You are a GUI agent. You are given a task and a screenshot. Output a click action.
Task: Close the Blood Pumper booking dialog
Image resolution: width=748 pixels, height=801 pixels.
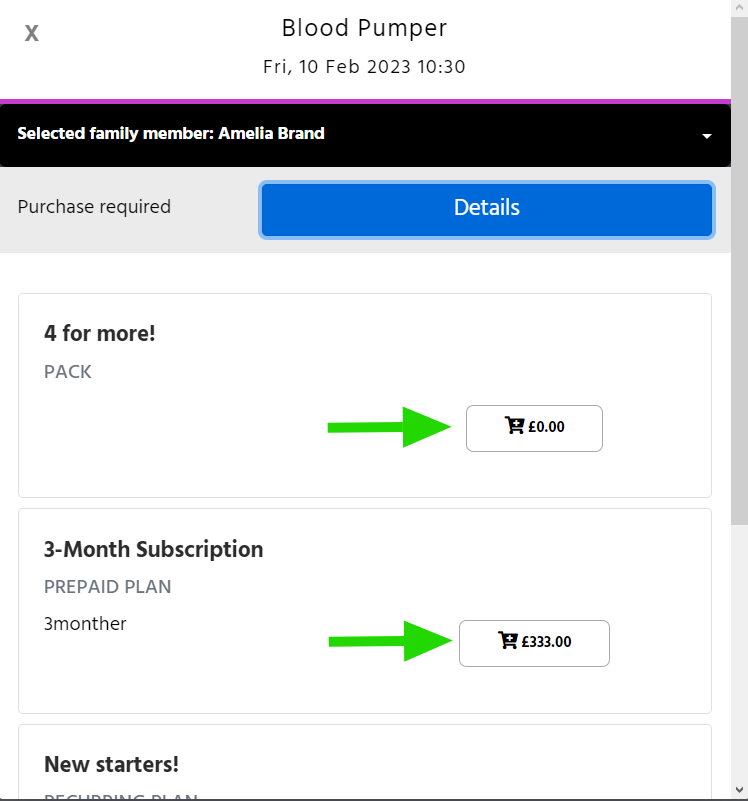[32, 33]
